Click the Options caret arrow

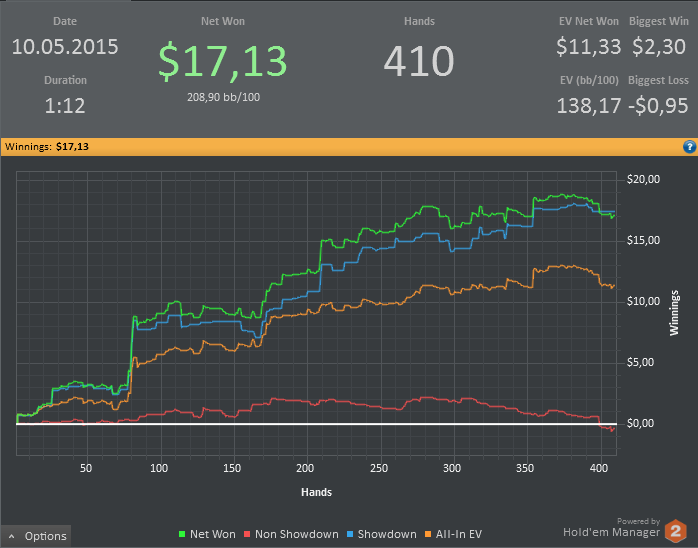pos(12,536)
